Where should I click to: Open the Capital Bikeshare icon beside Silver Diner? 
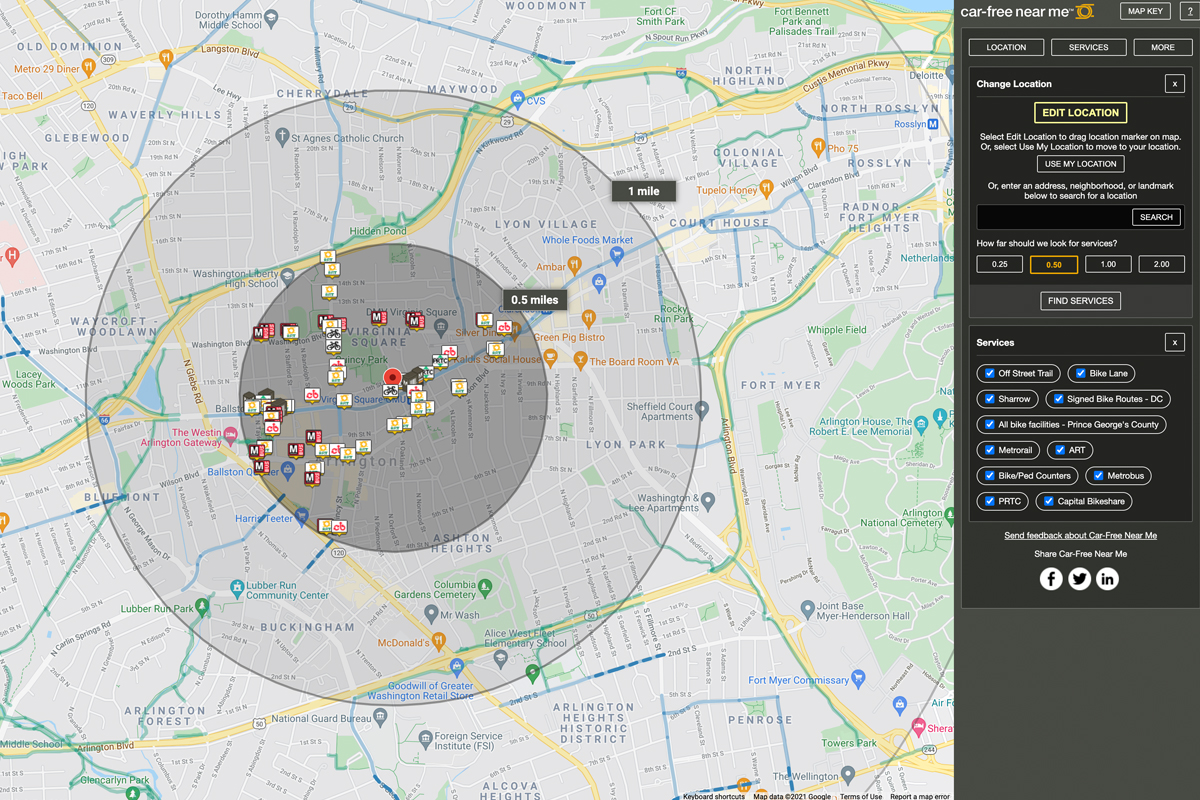(x=504, y=327)
